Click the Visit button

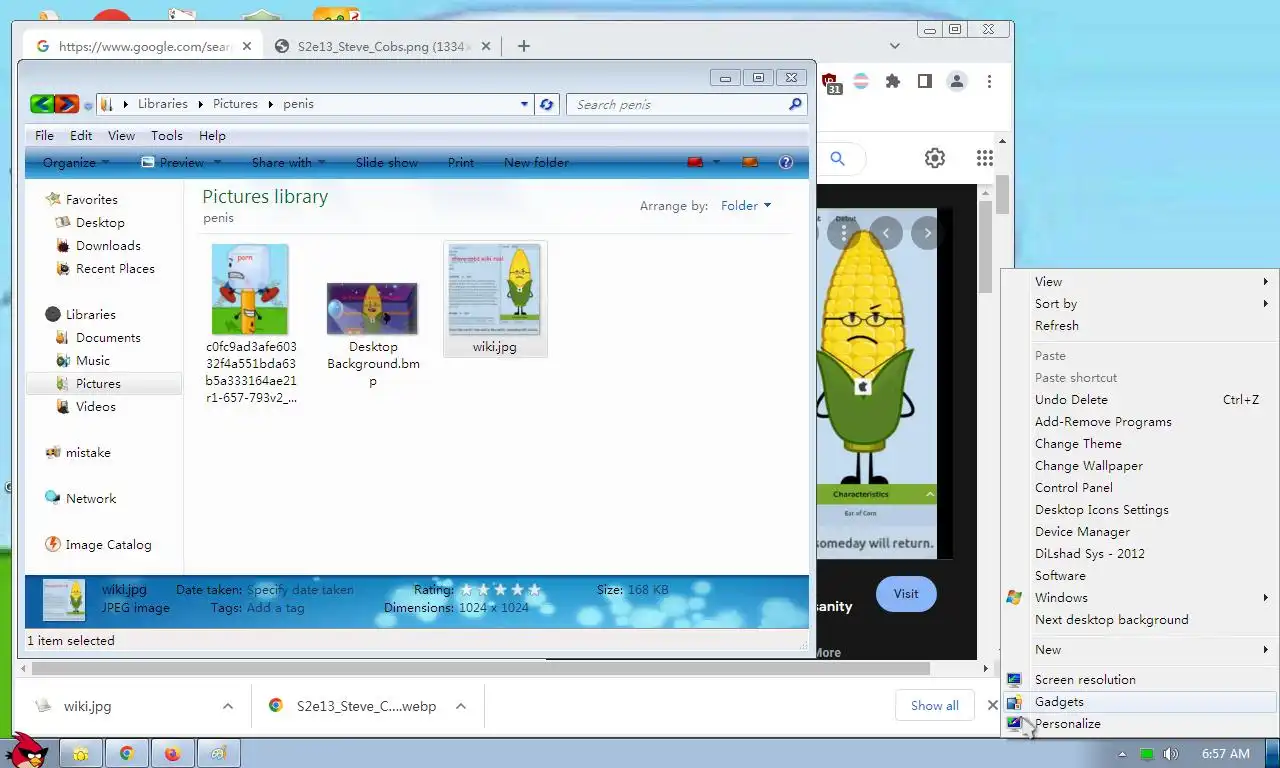point(906,593)
